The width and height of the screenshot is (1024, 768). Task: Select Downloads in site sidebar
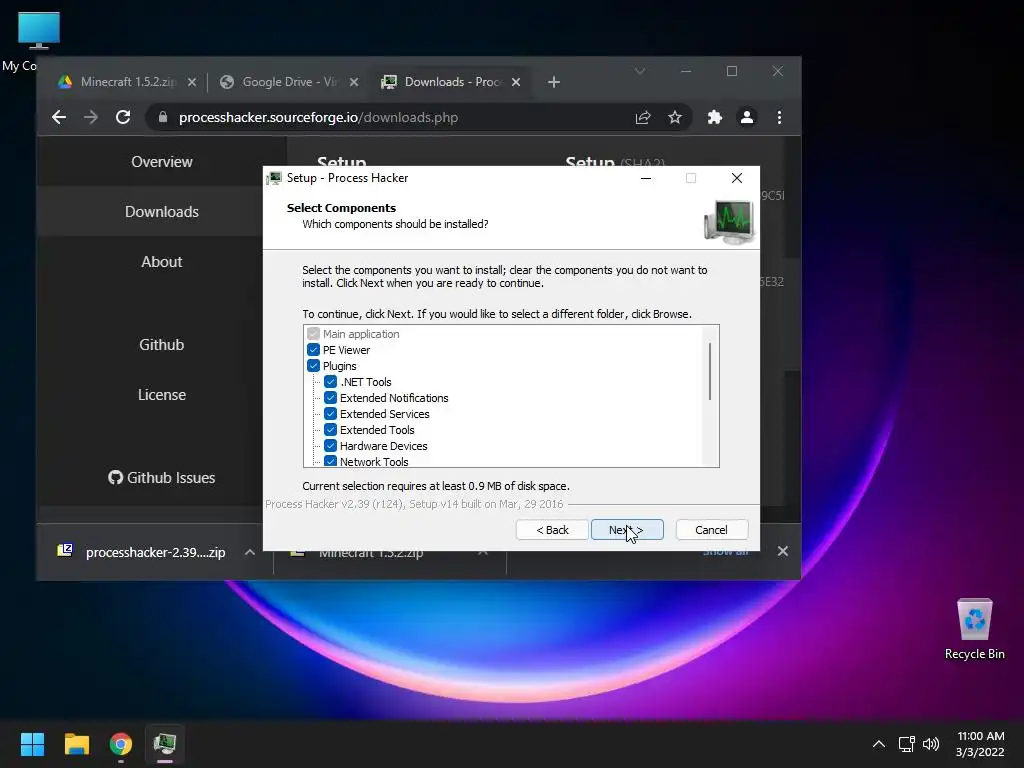coord(162,212)
